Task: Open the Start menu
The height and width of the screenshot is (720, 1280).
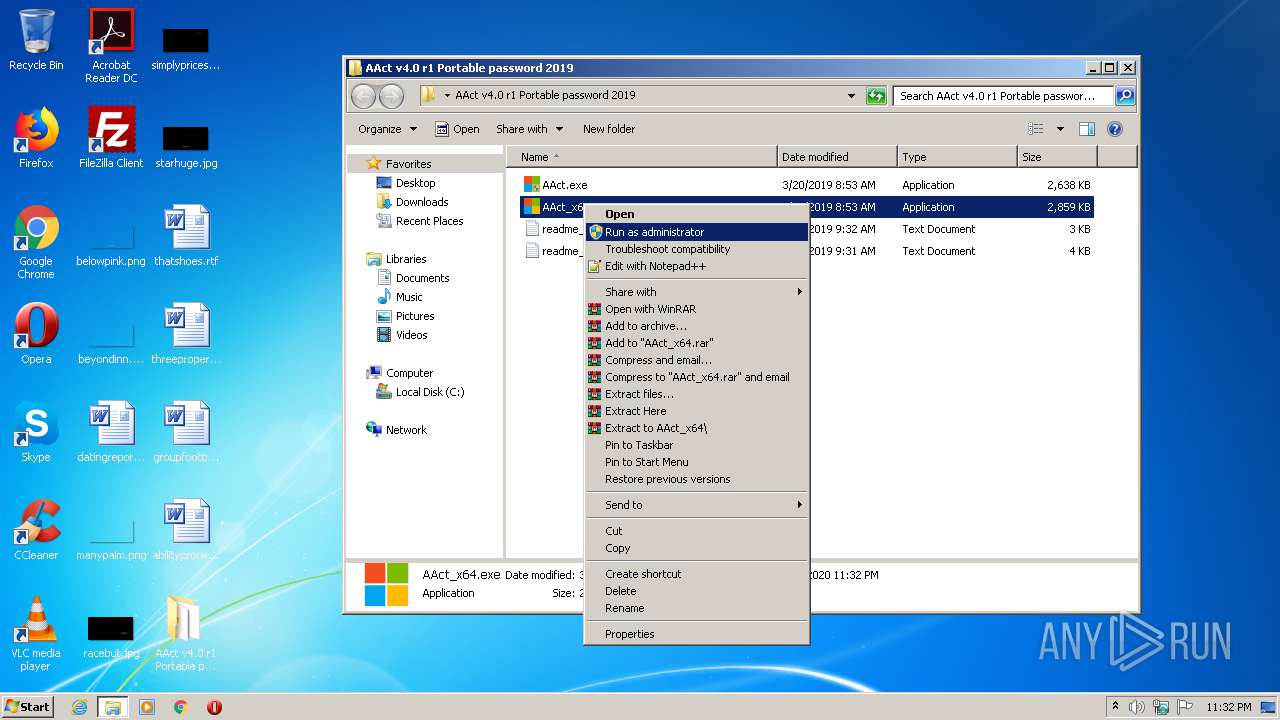Action: coord(28,707)
